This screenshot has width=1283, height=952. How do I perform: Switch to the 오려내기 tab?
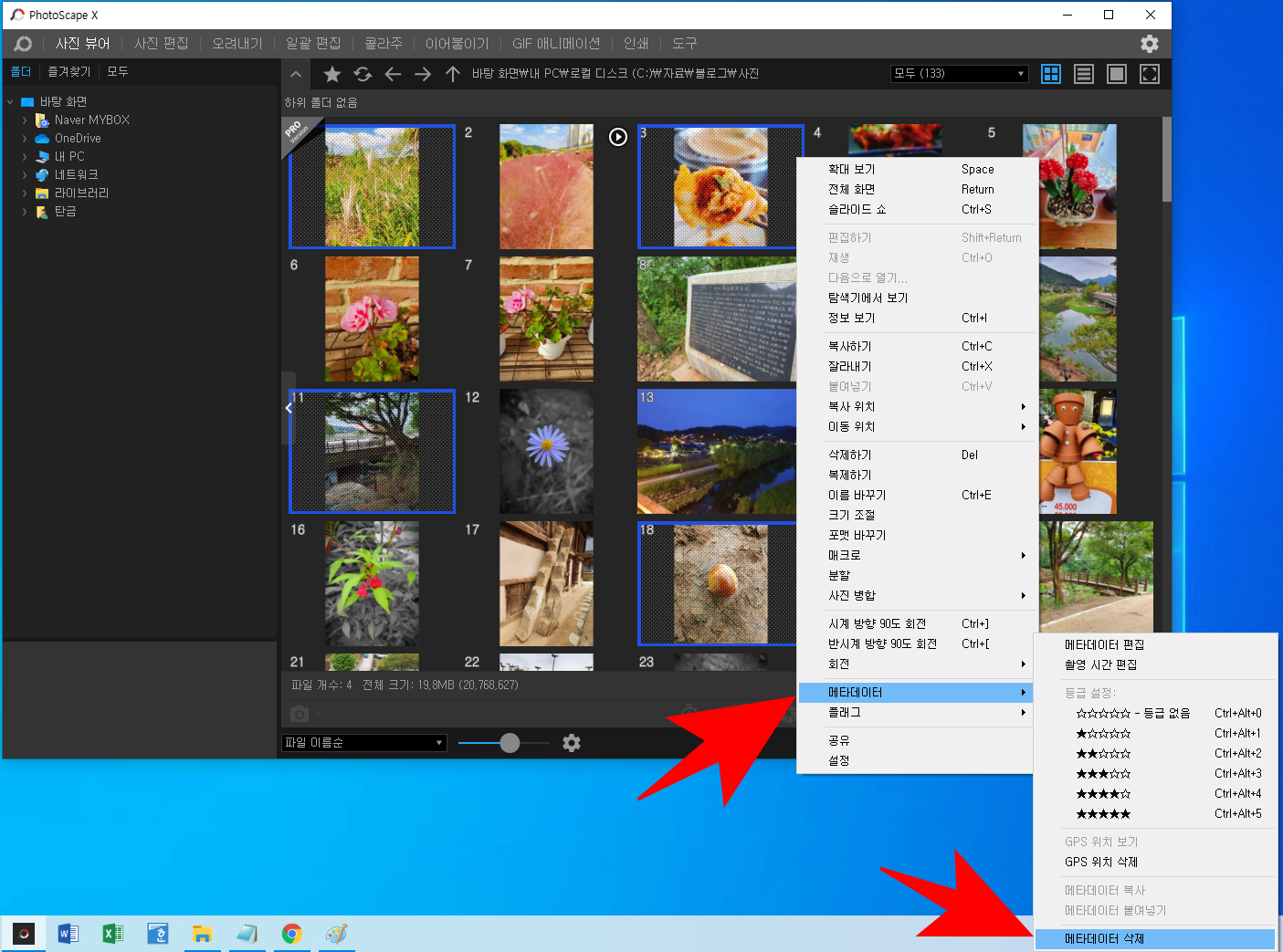(x=237, y=44)
